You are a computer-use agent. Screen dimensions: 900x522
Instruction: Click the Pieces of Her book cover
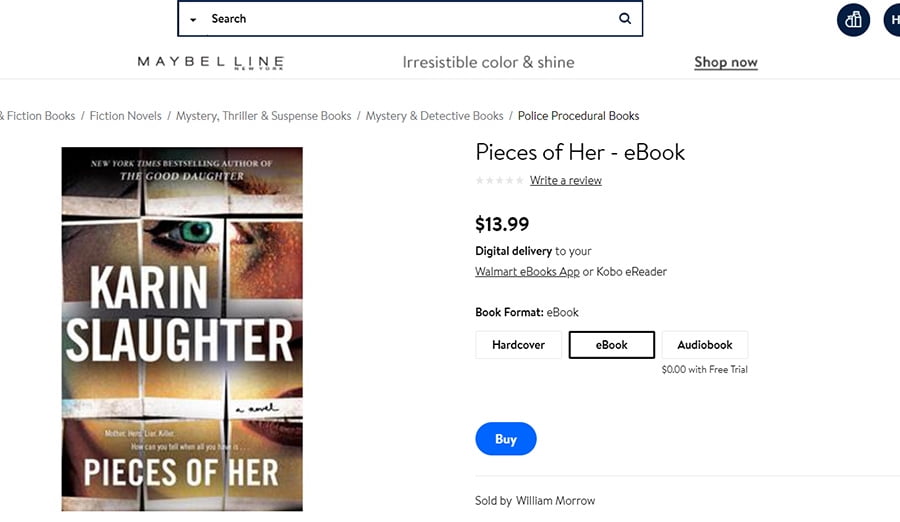coord(182,329)
